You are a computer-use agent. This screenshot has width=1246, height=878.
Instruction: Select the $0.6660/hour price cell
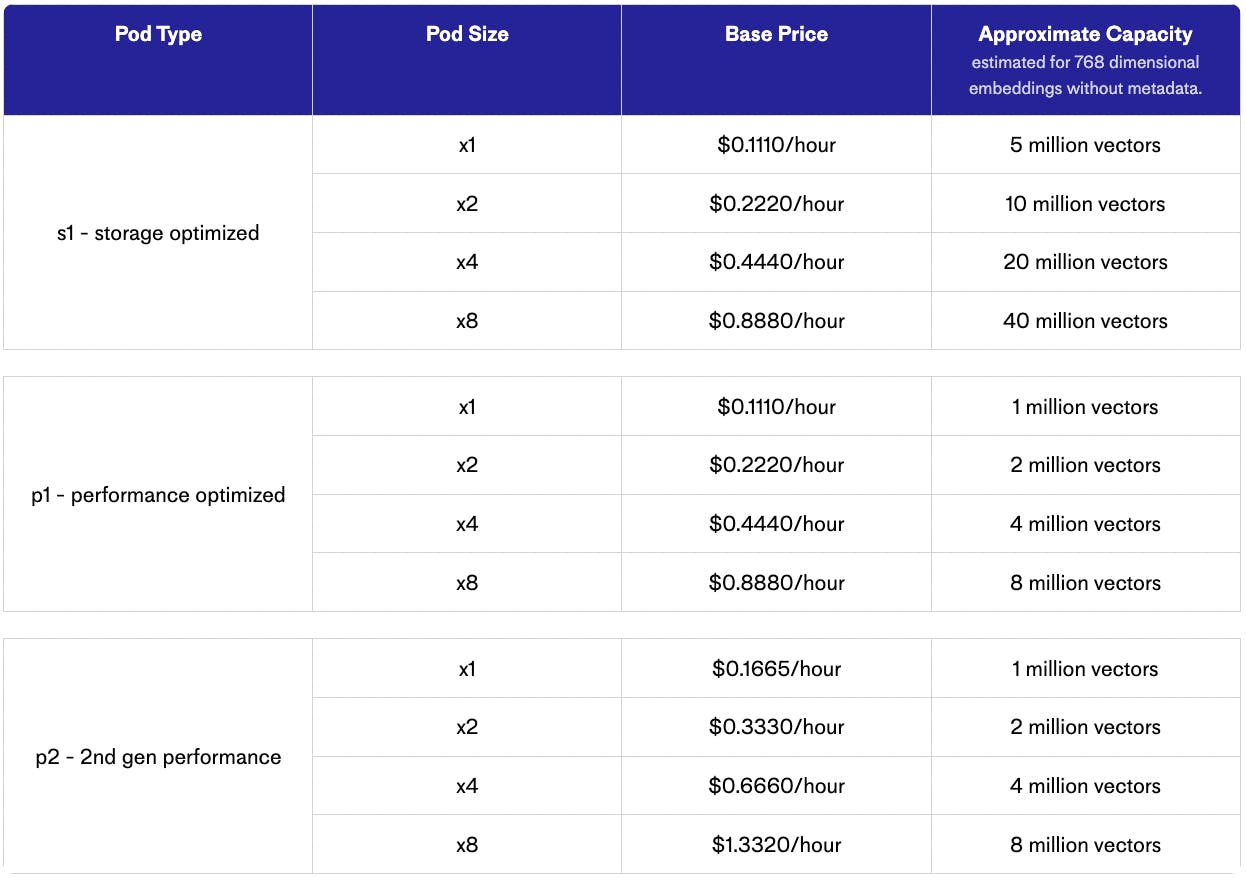776,786
